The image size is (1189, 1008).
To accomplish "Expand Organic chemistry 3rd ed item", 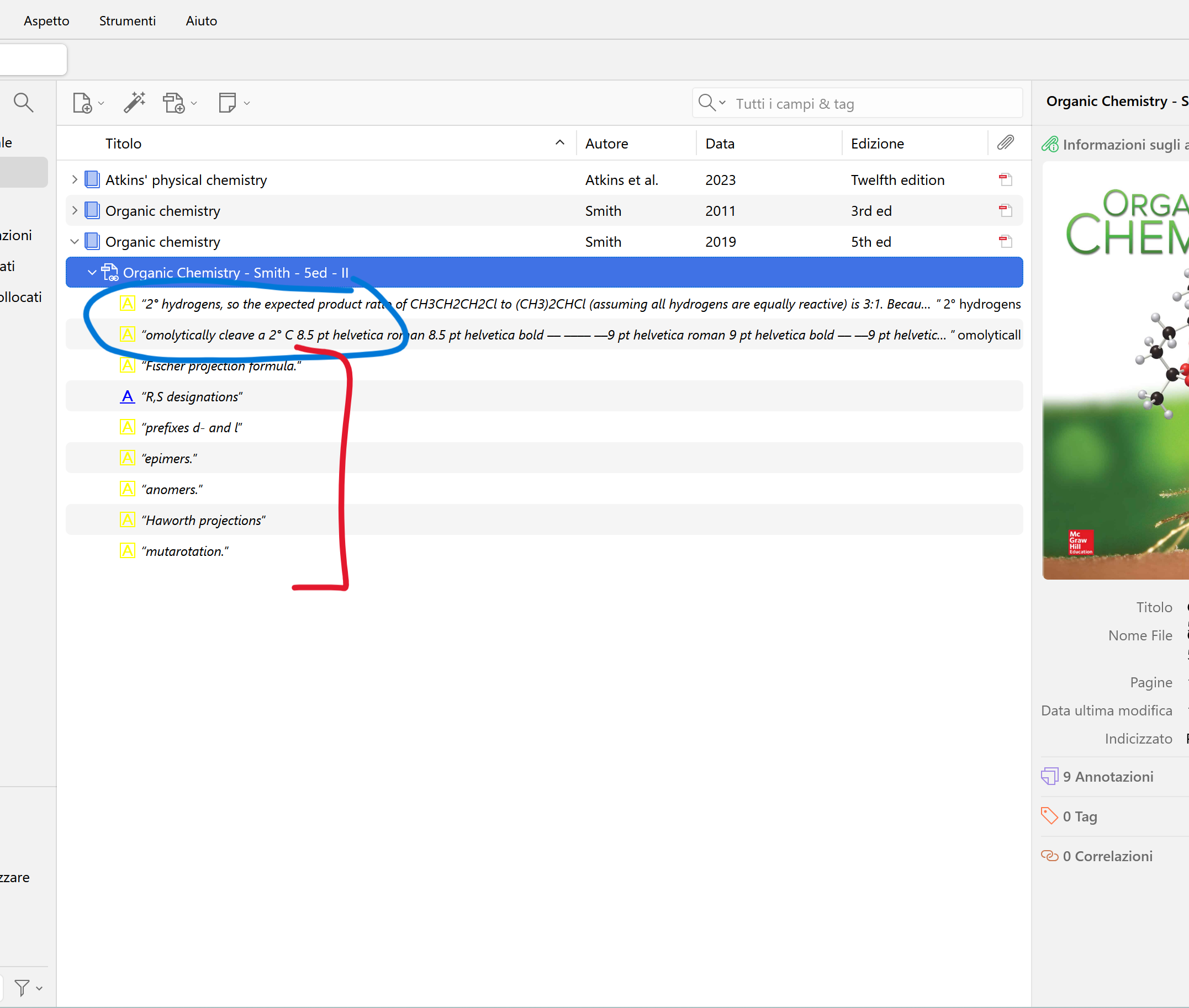I will 75,211.
